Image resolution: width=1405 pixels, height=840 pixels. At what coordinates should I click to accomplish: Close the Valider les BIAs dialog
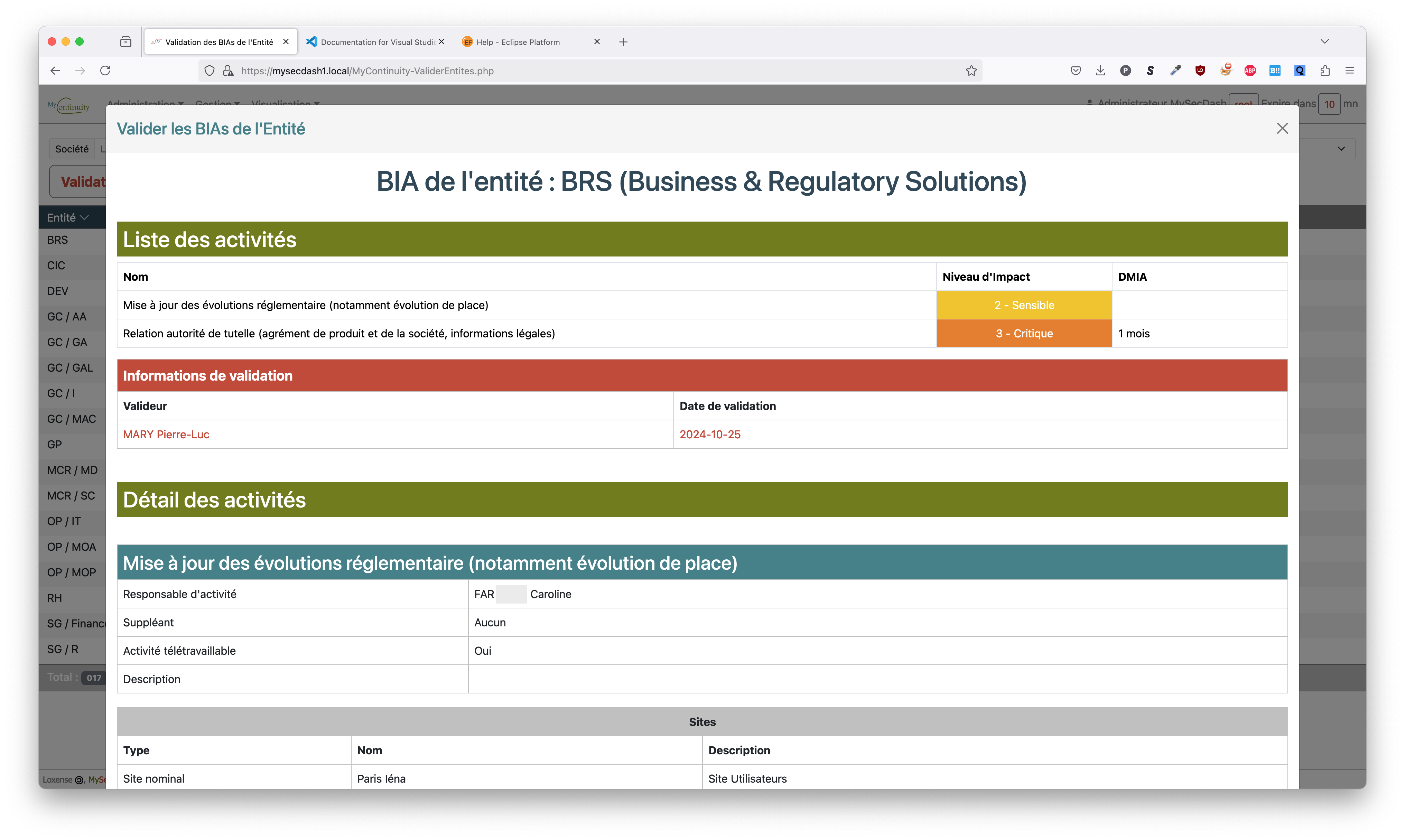tap(1282, 129)
